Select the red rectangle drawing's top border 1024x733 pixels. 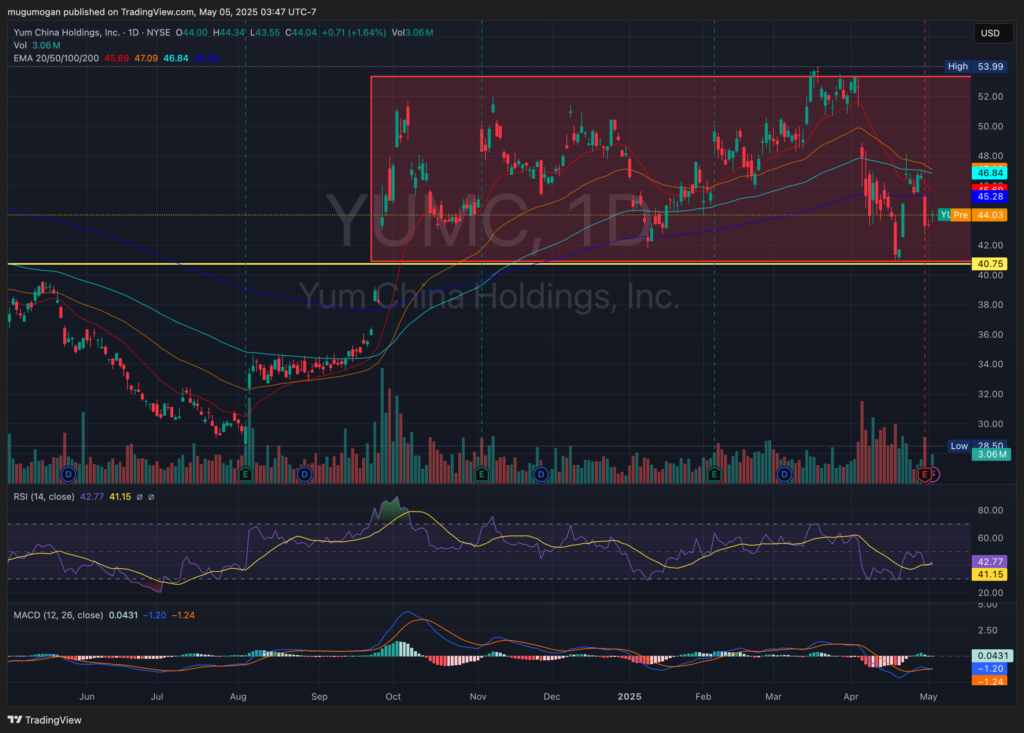671,77
